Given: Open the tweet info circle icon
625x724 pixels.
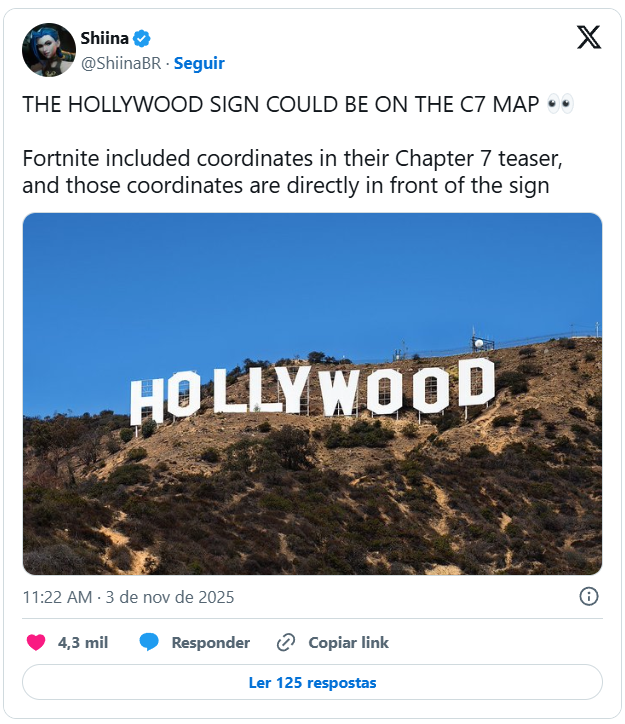Looking at the screenshot, I should (589, 596).
